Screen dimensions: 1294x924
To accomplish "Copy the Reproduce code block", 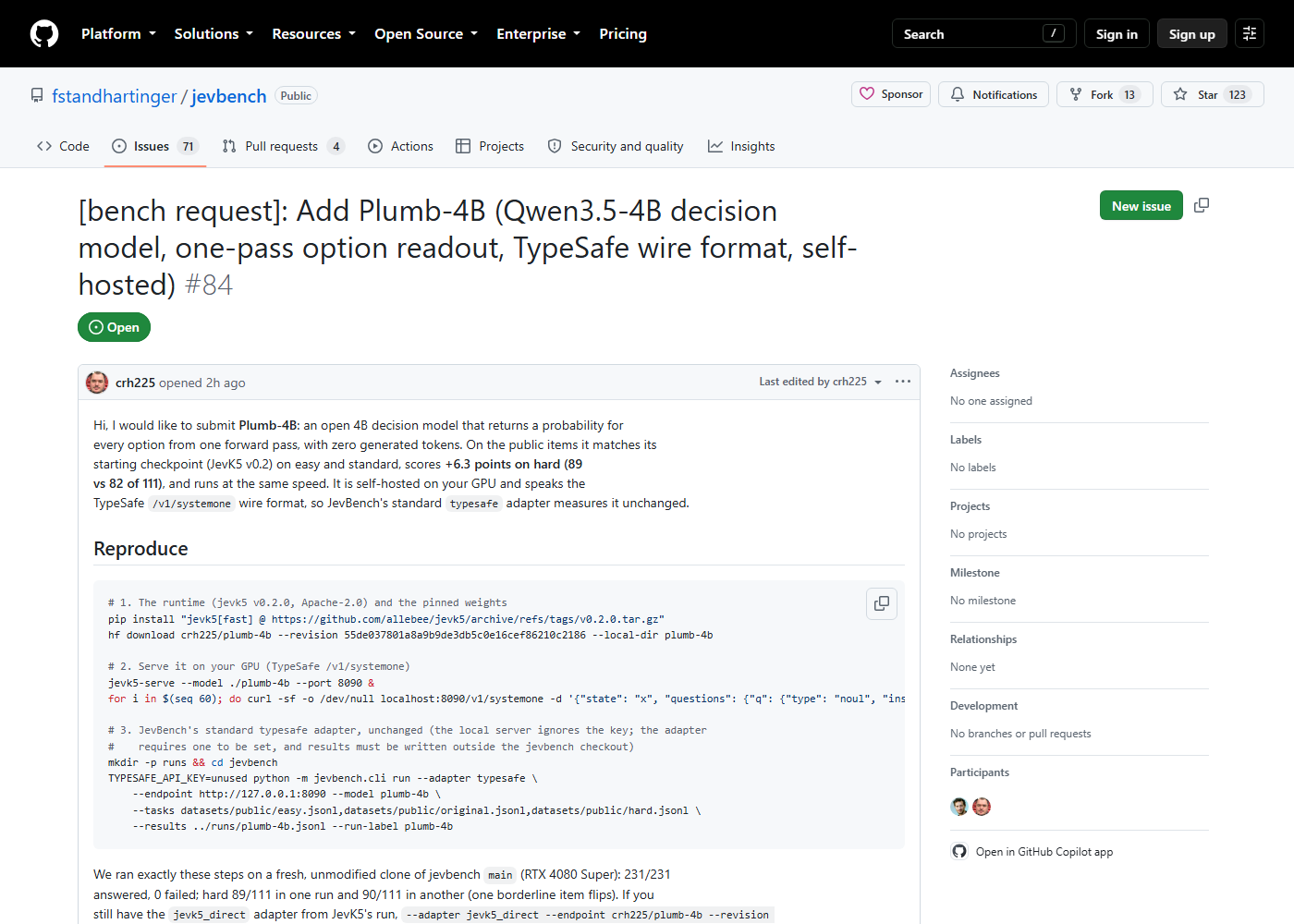I will (x=882, y=603).
